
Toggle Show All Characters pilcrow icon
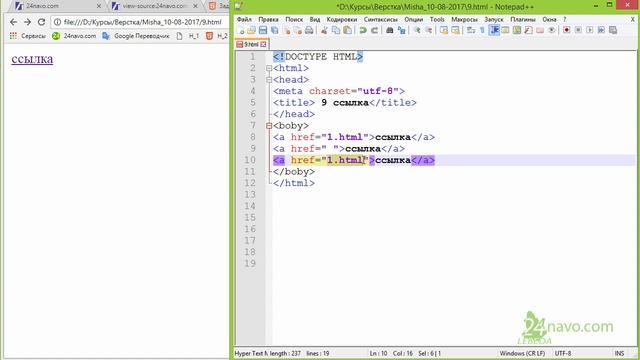click(482, 30)
